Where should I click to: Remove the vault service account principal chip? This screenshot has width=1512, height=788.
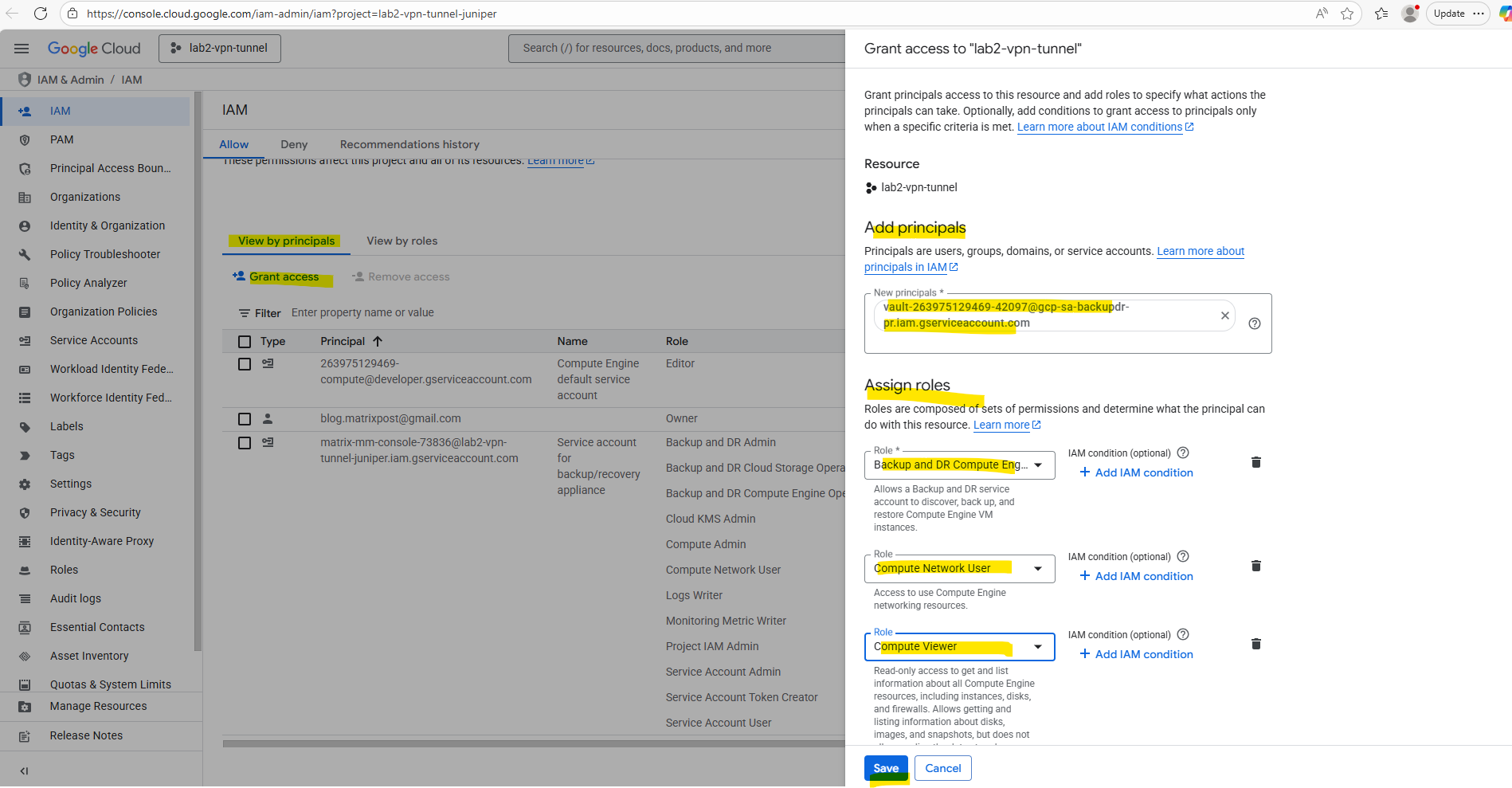click(x=1225, y=316)
